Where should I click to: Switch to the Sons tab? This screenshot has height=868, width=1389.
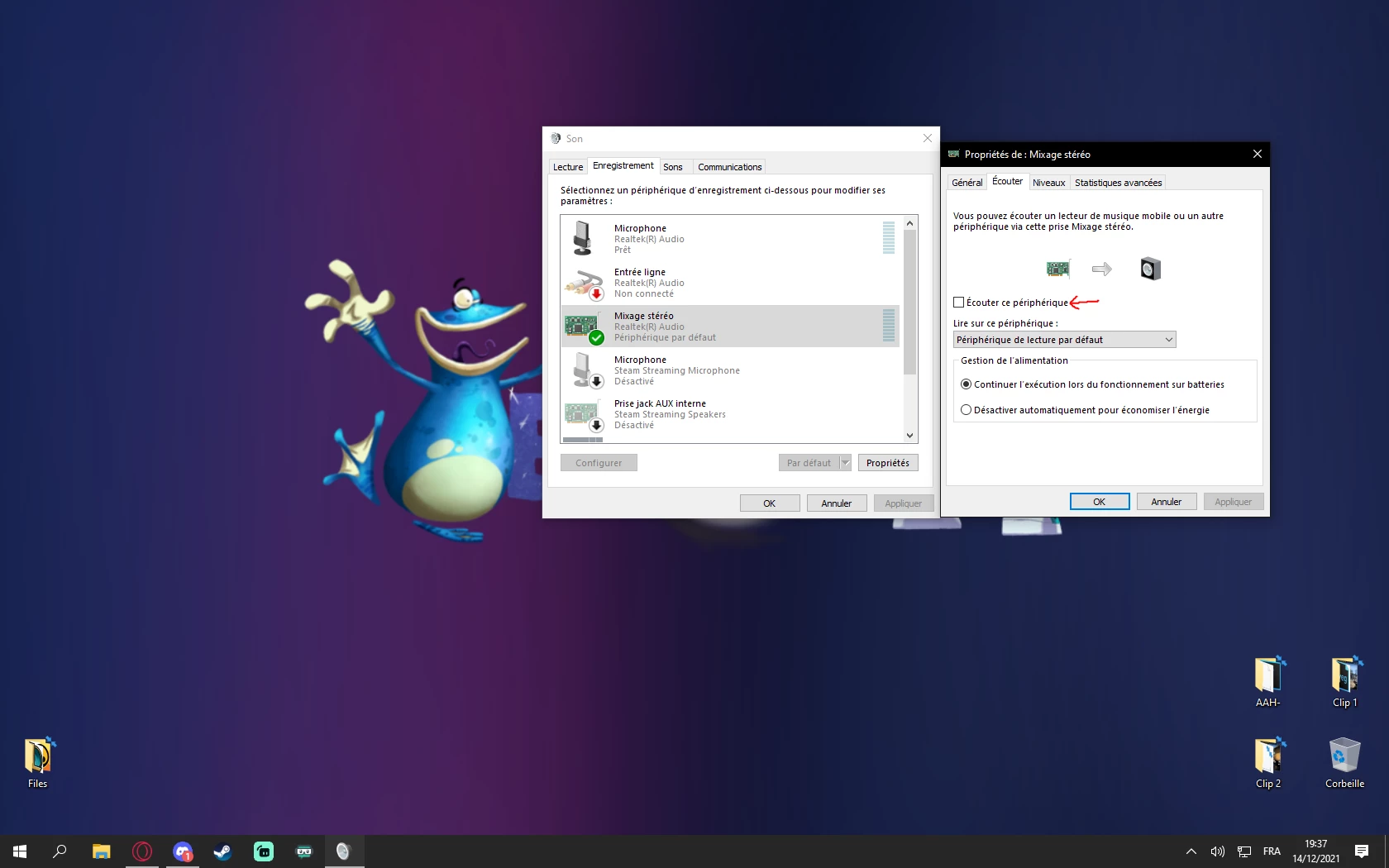coord(673,167)
